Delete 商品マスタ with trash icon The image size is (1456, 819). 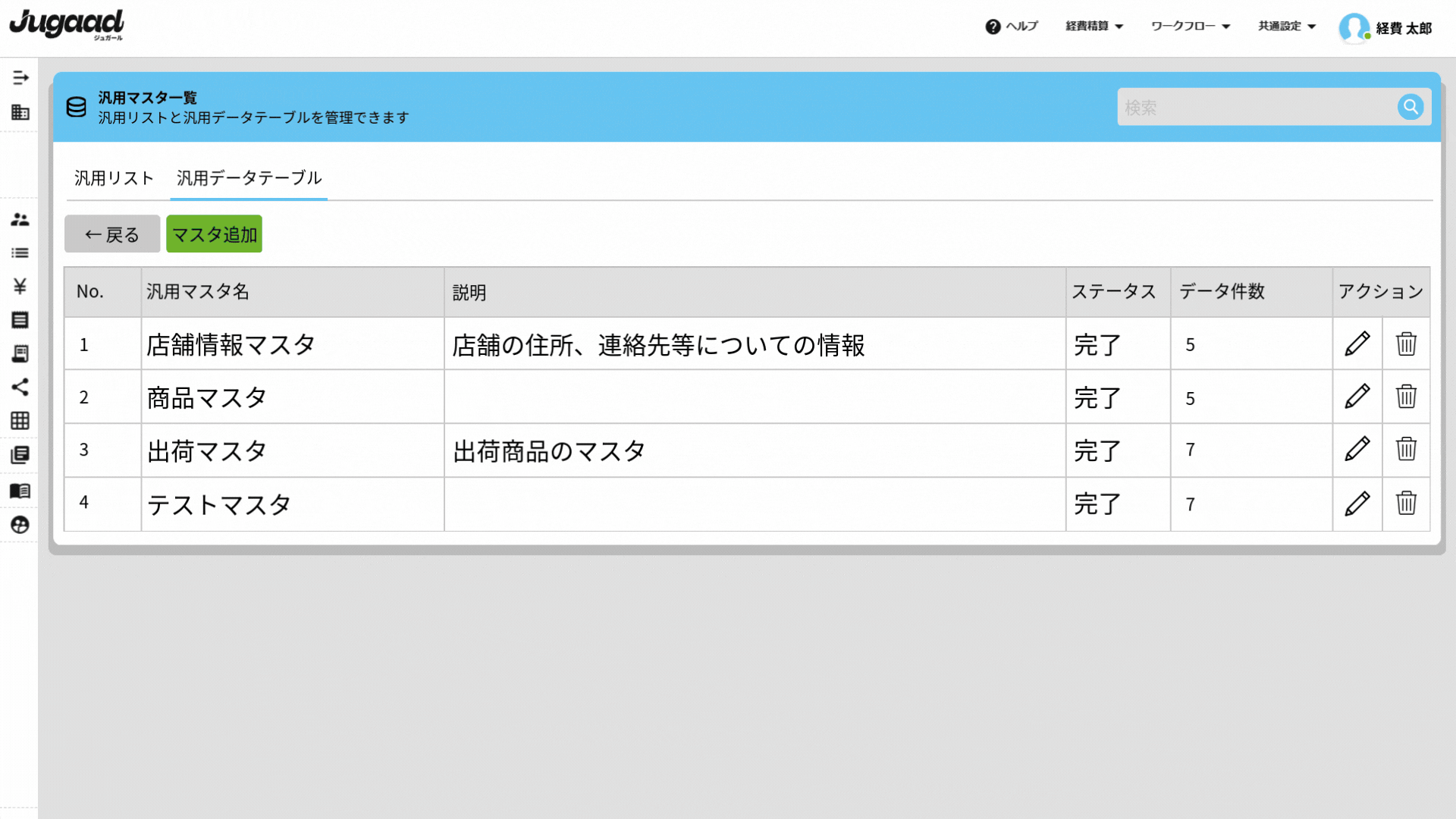click(1406, 397)
